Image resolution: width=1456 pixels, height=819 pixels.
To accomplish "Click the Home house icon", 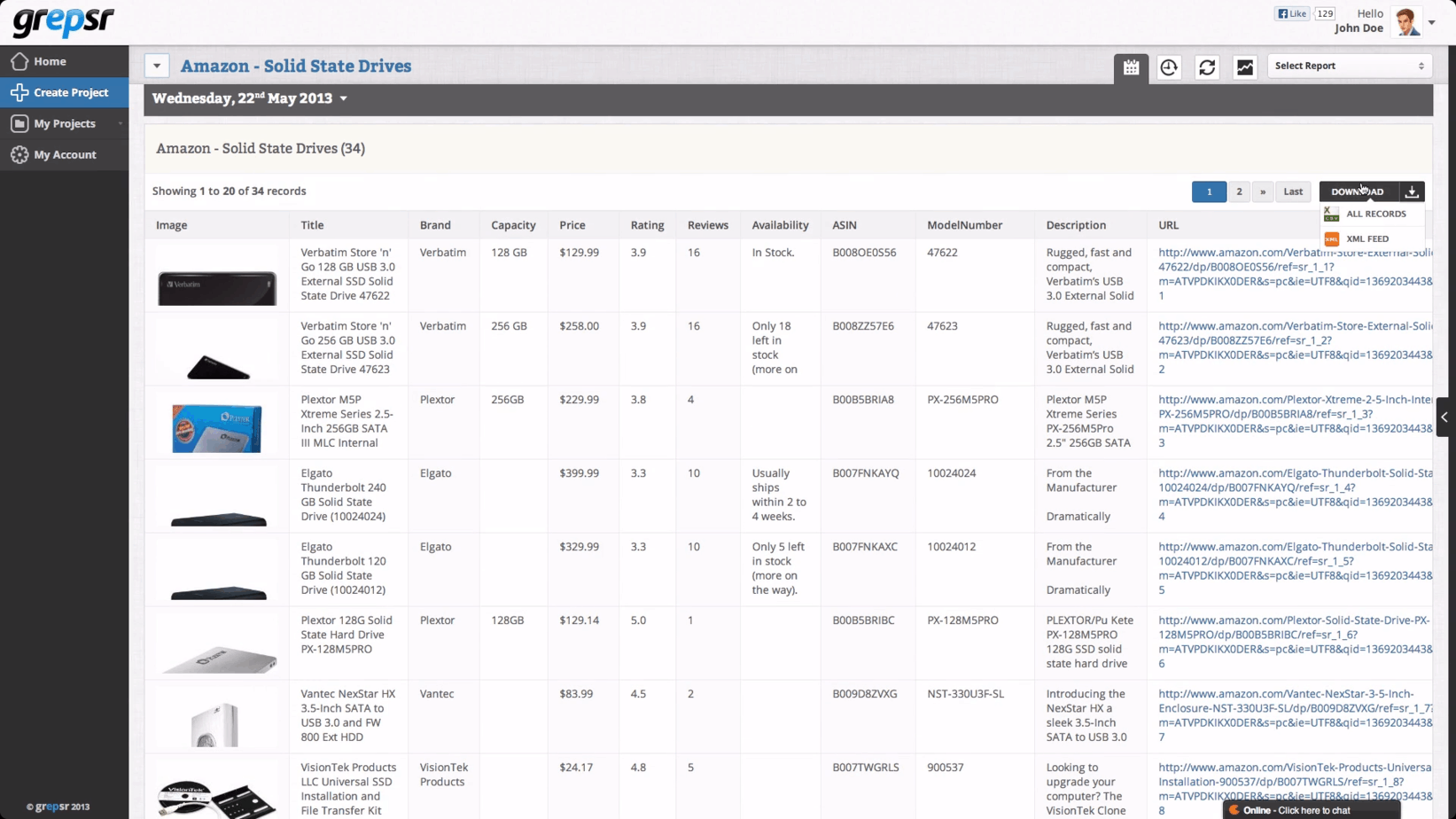I will [x=19, y=61].
